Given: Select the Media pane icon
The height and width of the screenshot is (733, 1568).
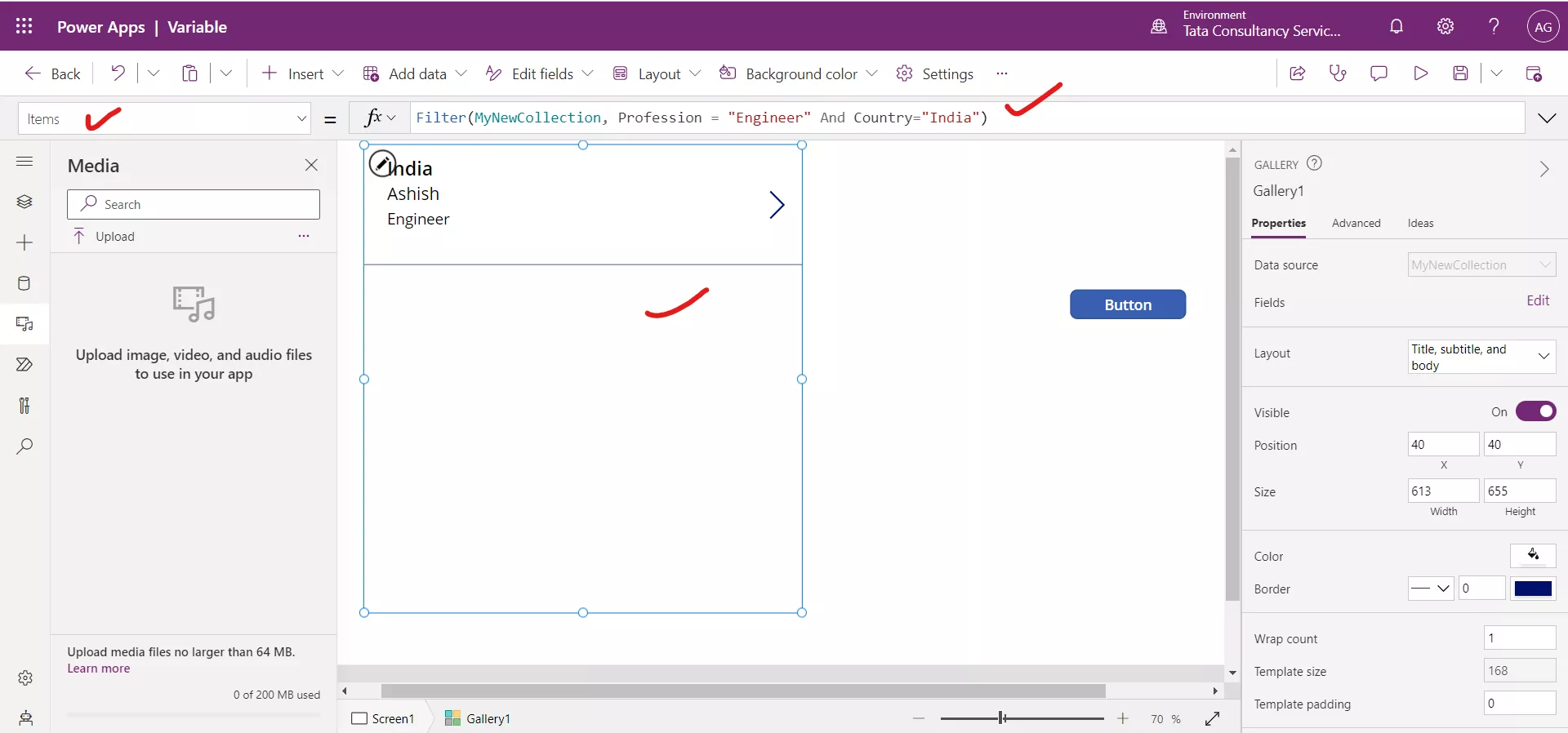Looking at the screenshot, I should coord(24,324).
